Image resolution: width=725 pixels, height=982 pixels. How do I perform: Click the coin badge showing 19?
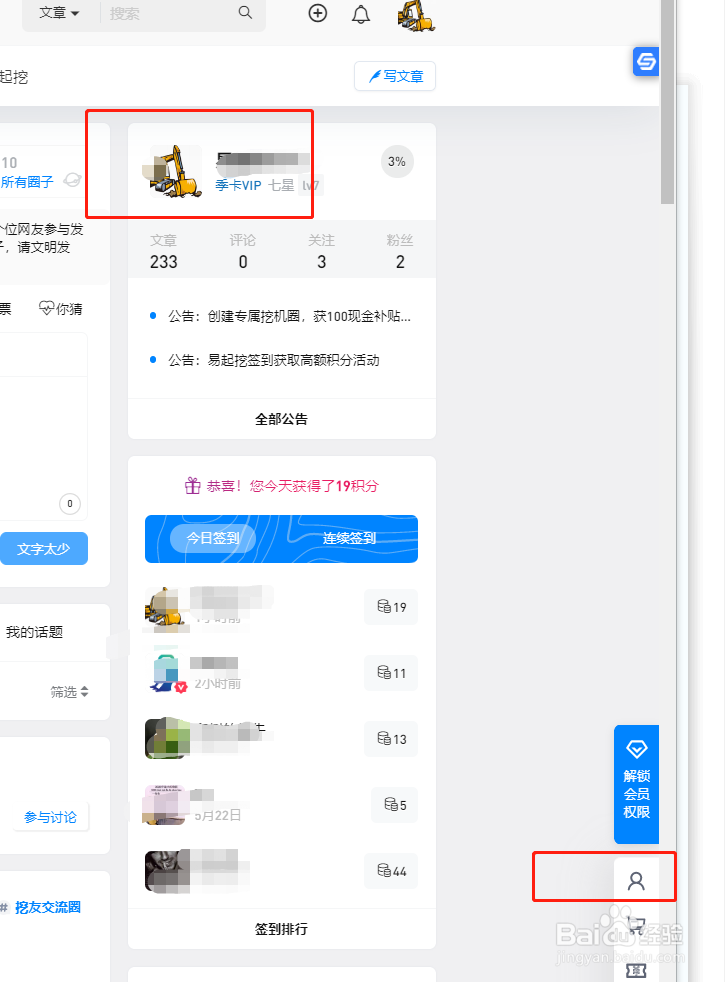click(391, 607)
